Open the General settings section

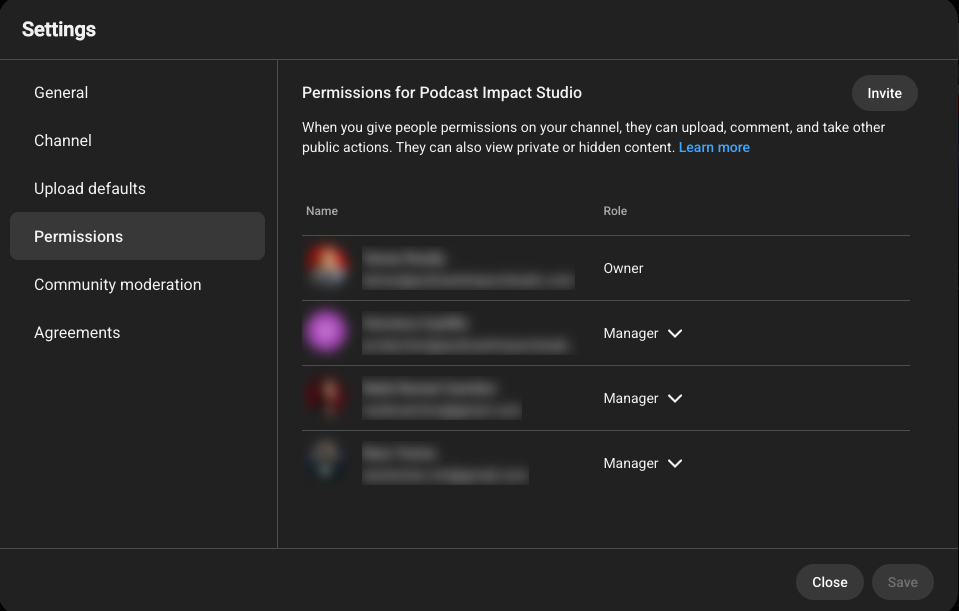pyautogui.click(x=137, y=92)
